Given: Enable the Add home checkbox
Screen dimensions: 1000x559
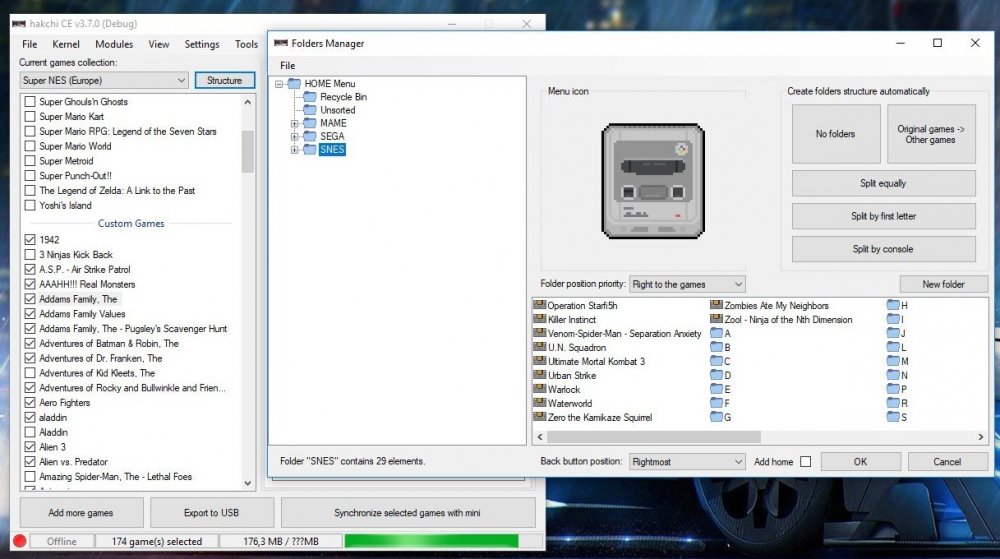Looking at the screenshot, I should [805, 462].
